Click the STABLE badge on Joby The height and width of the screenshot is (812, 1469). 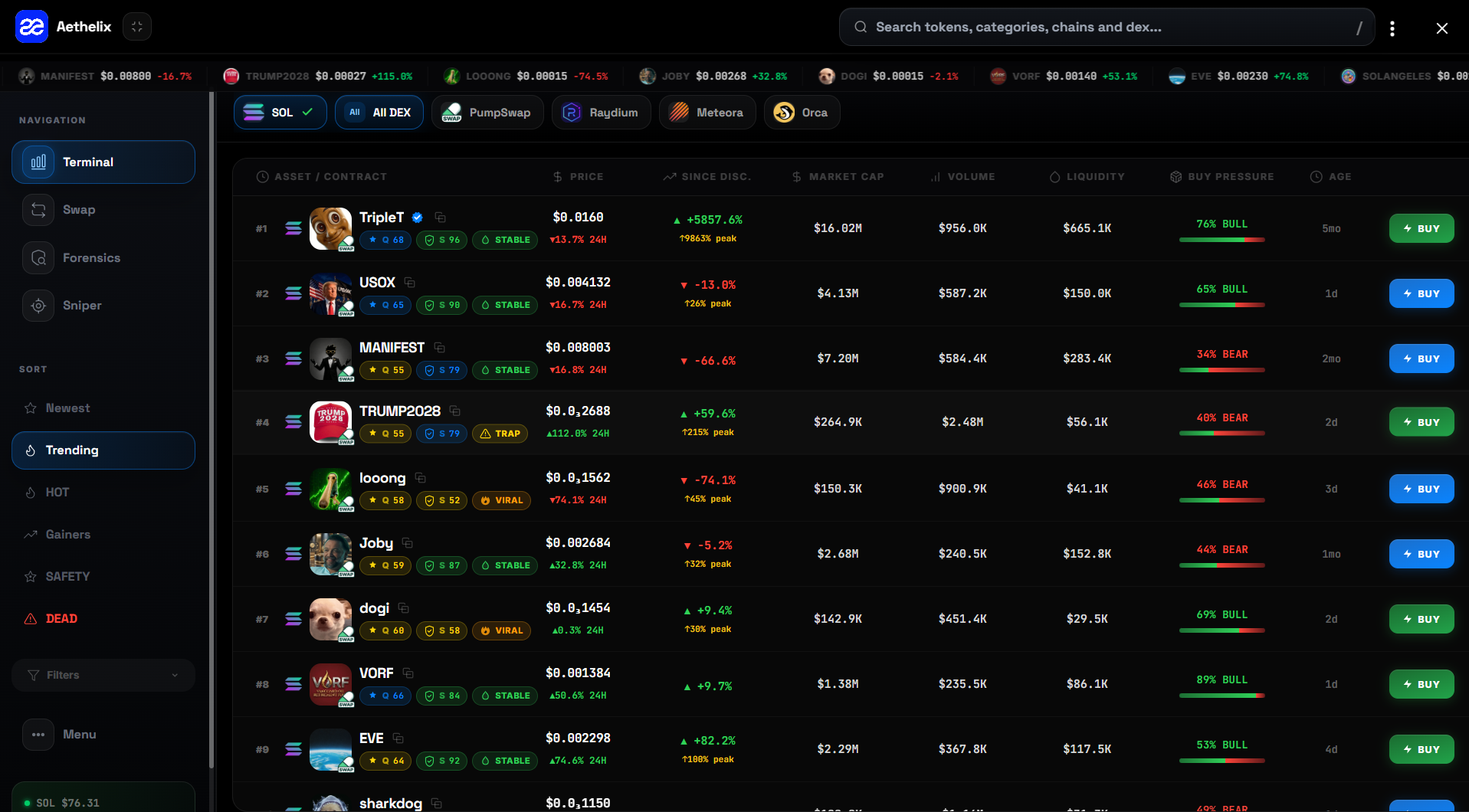tap(504, 565)
